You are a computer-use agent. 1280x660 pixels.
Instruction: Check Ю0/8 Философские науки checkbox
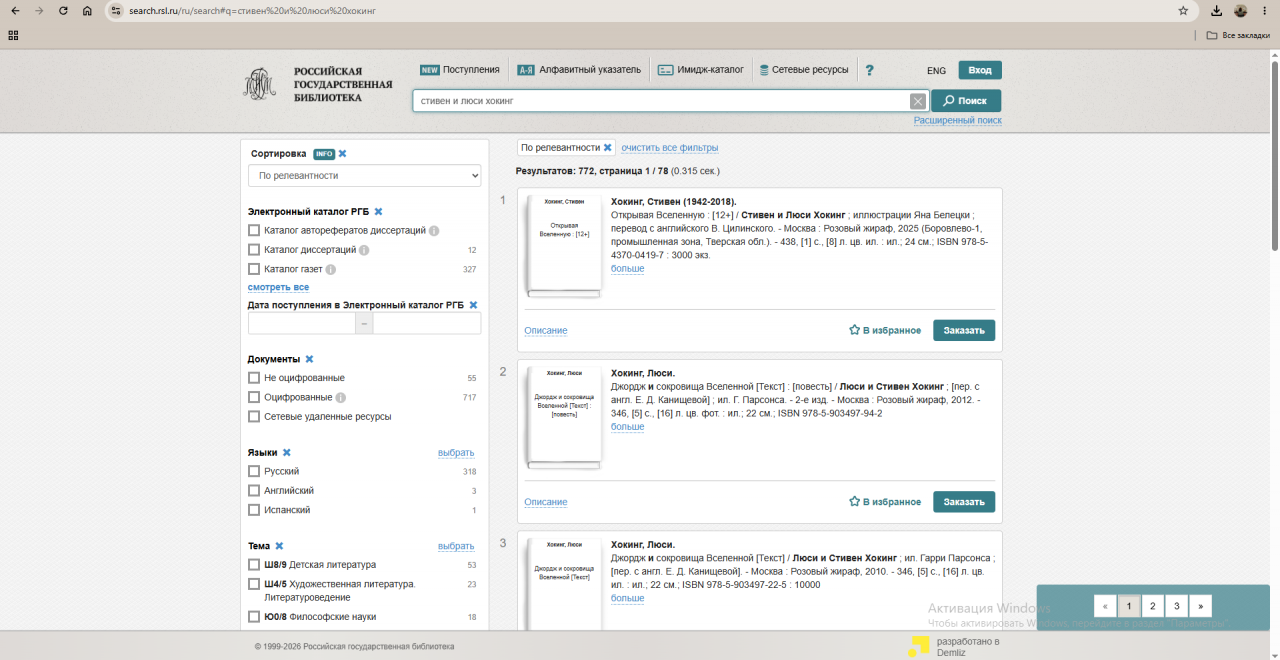click(254, 617)
